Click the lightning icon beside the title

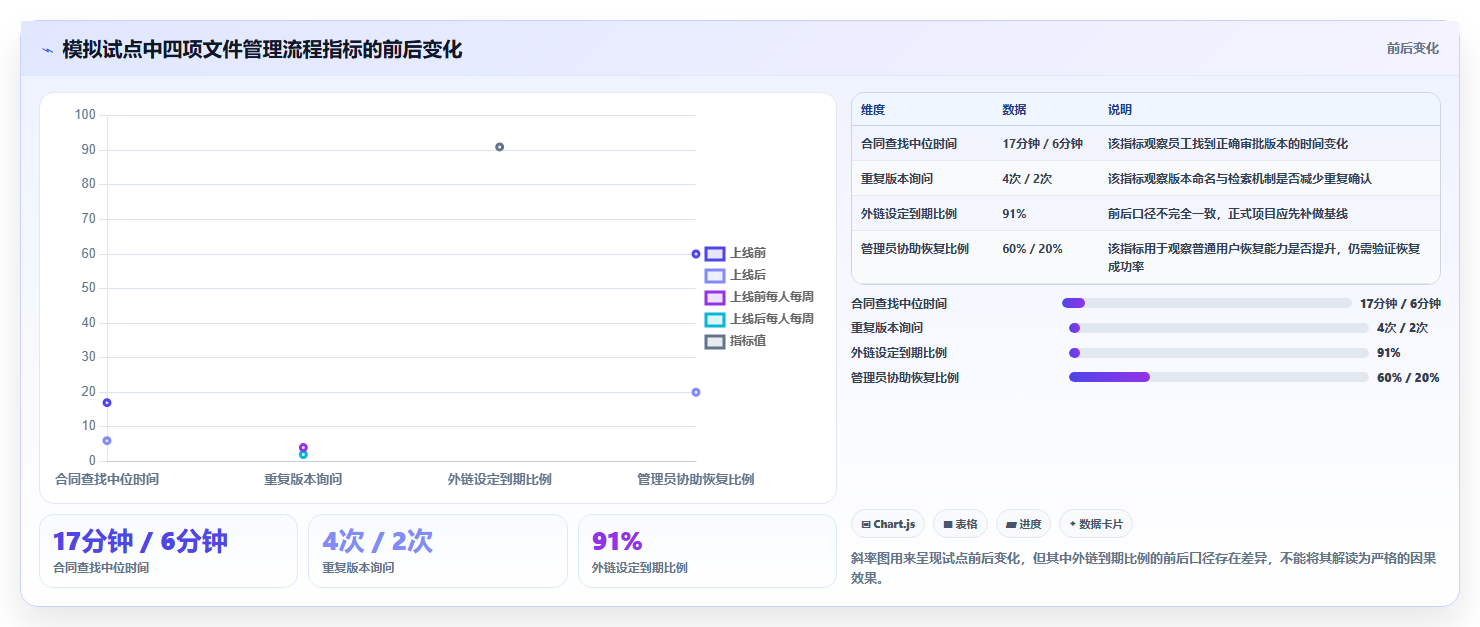(47, 50)
